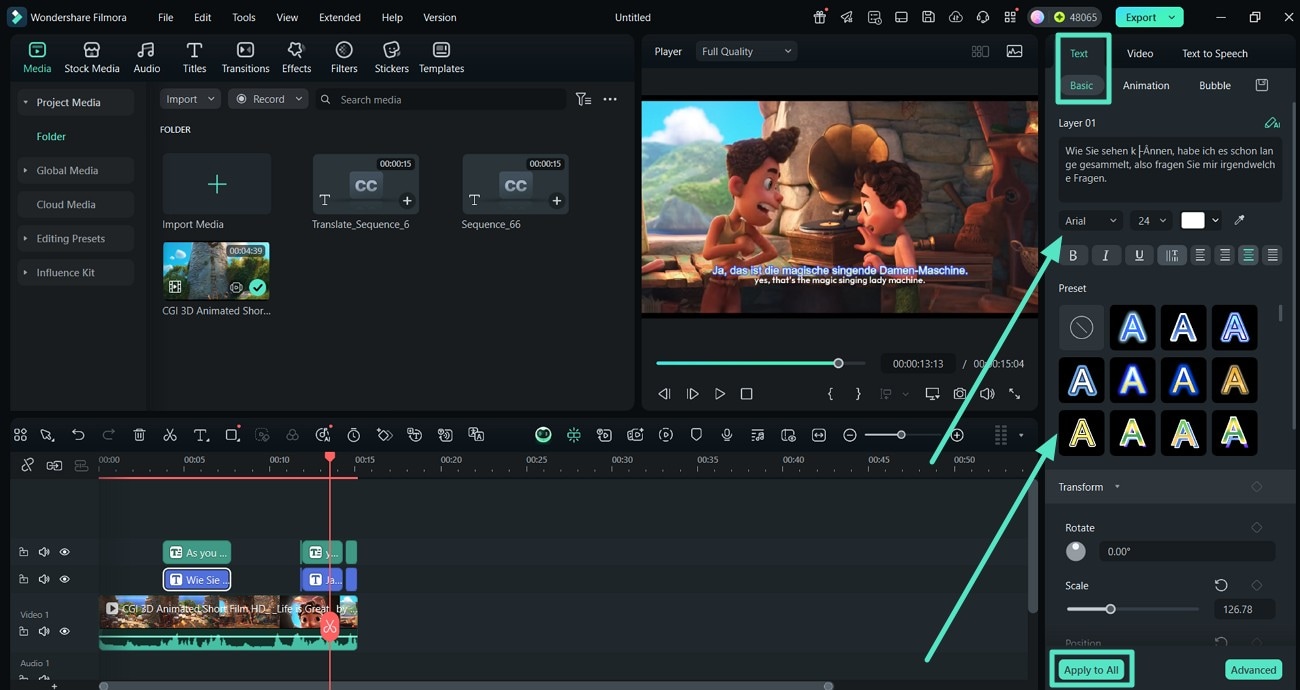The image size is (1300, 690).
Task: Open the text color dropdown arrow
Action: point(1215,221)
